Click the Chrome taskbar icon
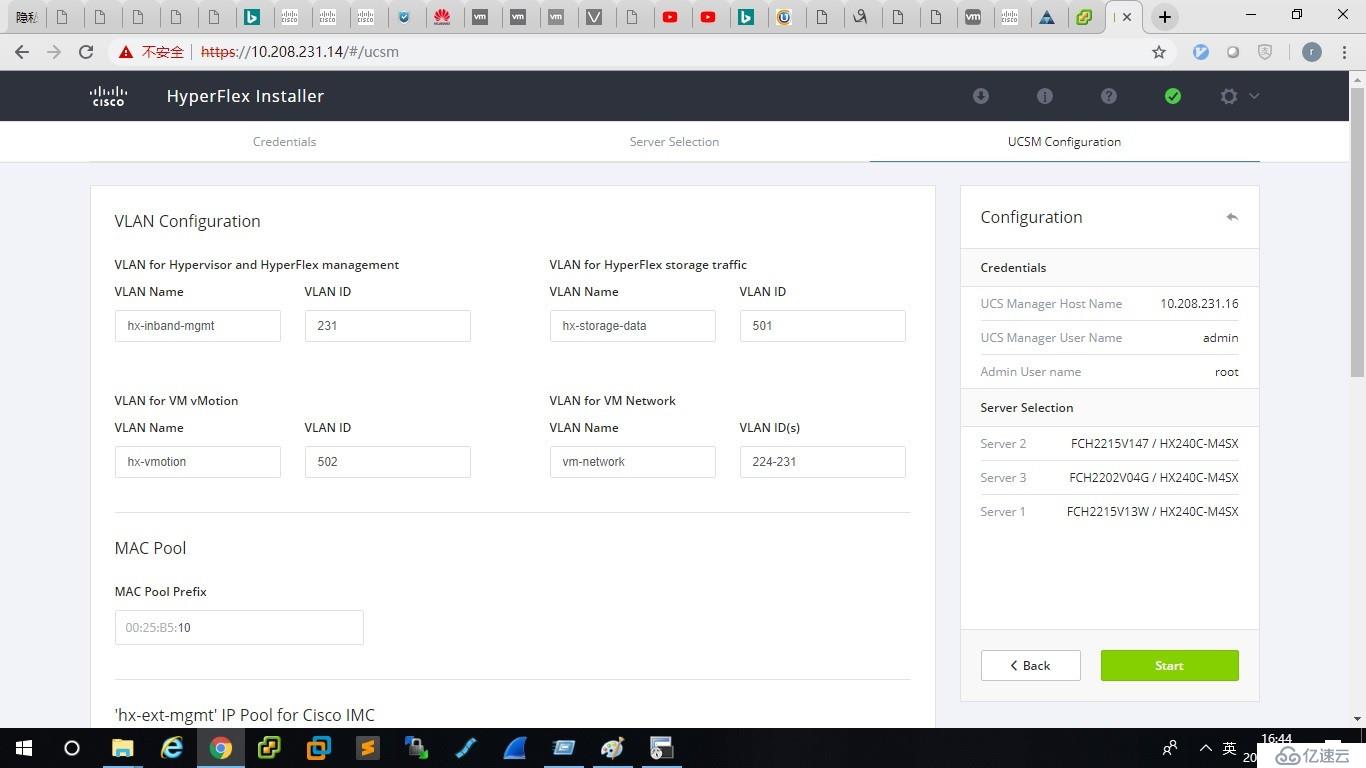Image resolution: width=1366 pixels, height=768 pixels. pos(221,748)
